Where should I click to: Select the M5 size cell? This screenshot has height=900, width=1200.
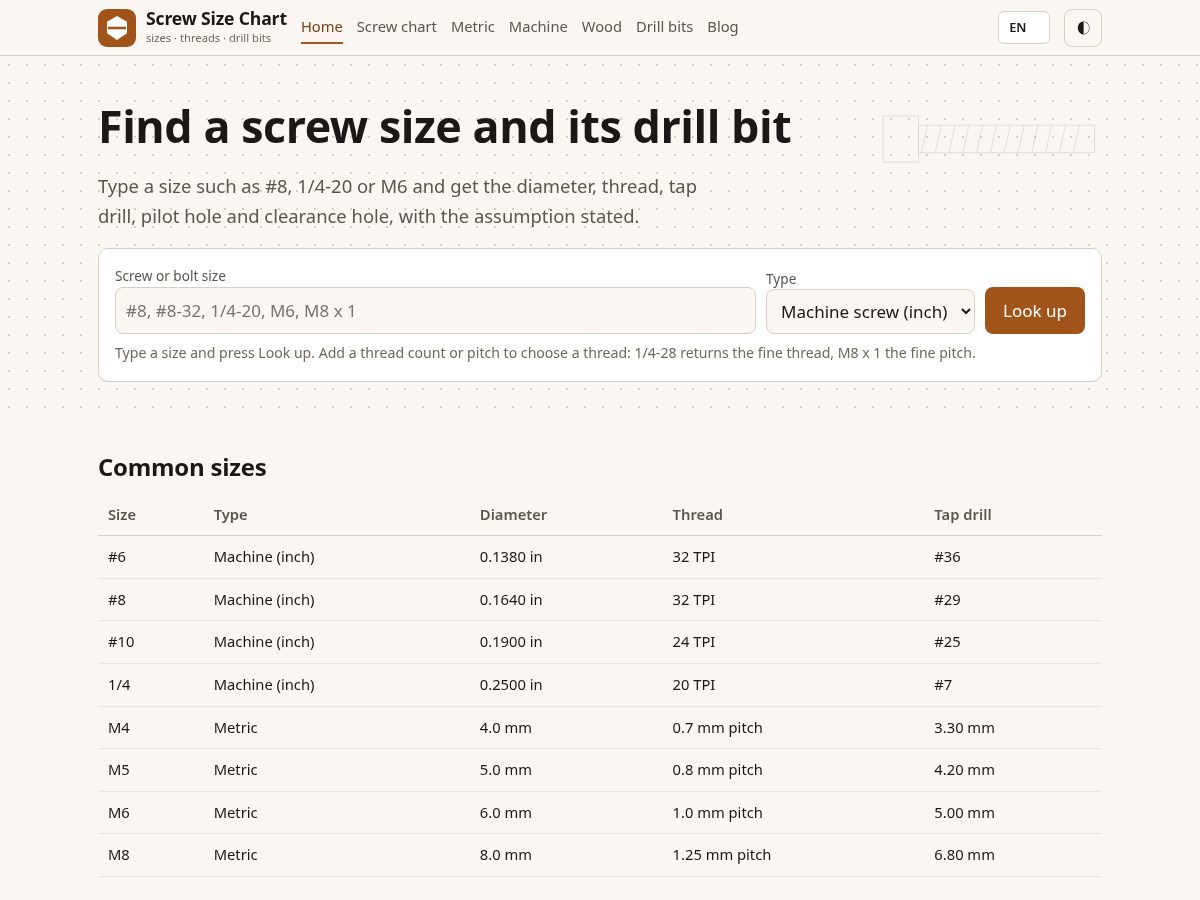(119, 770)
